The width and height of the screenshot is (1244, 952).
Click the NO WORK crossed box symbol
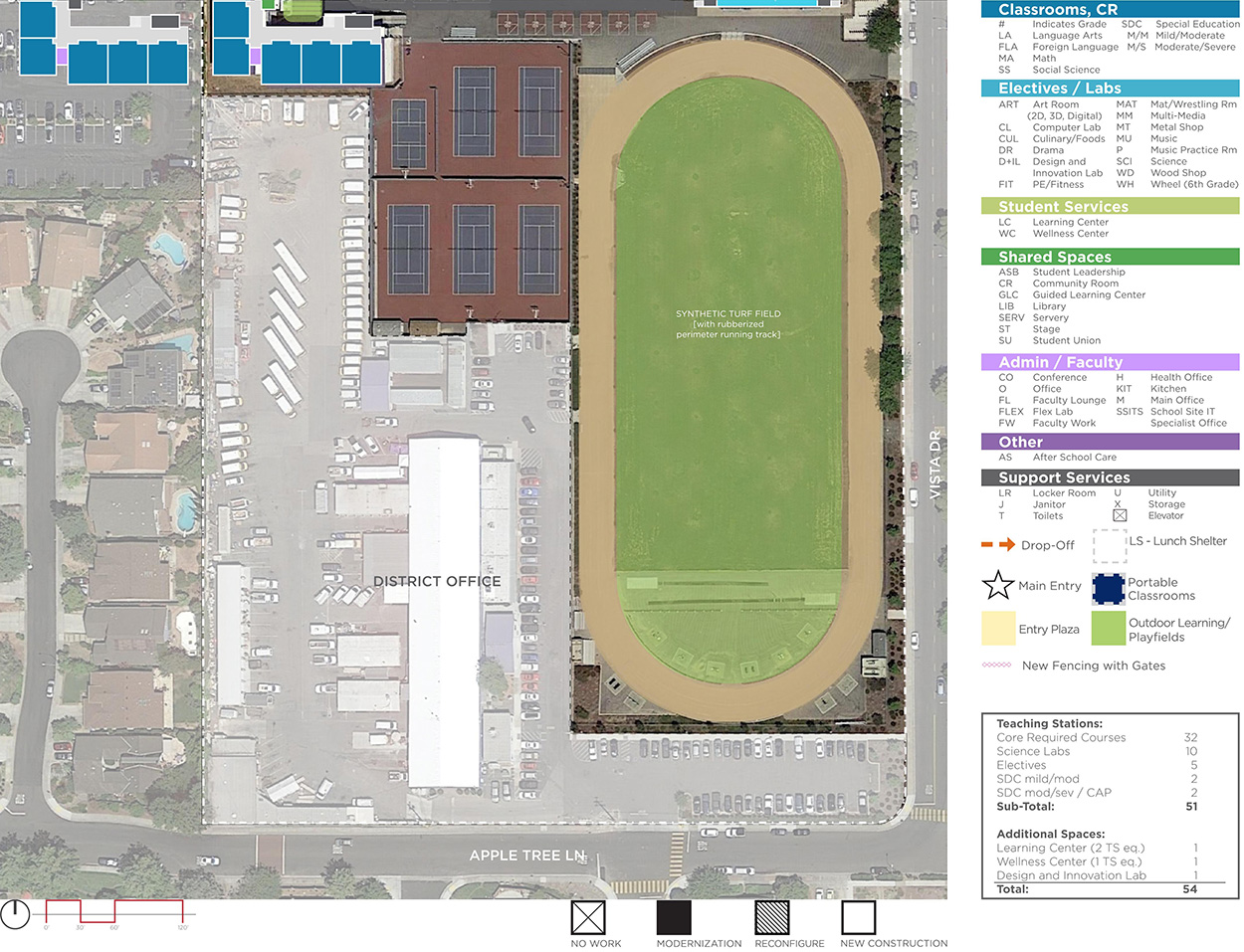[588, 917]
